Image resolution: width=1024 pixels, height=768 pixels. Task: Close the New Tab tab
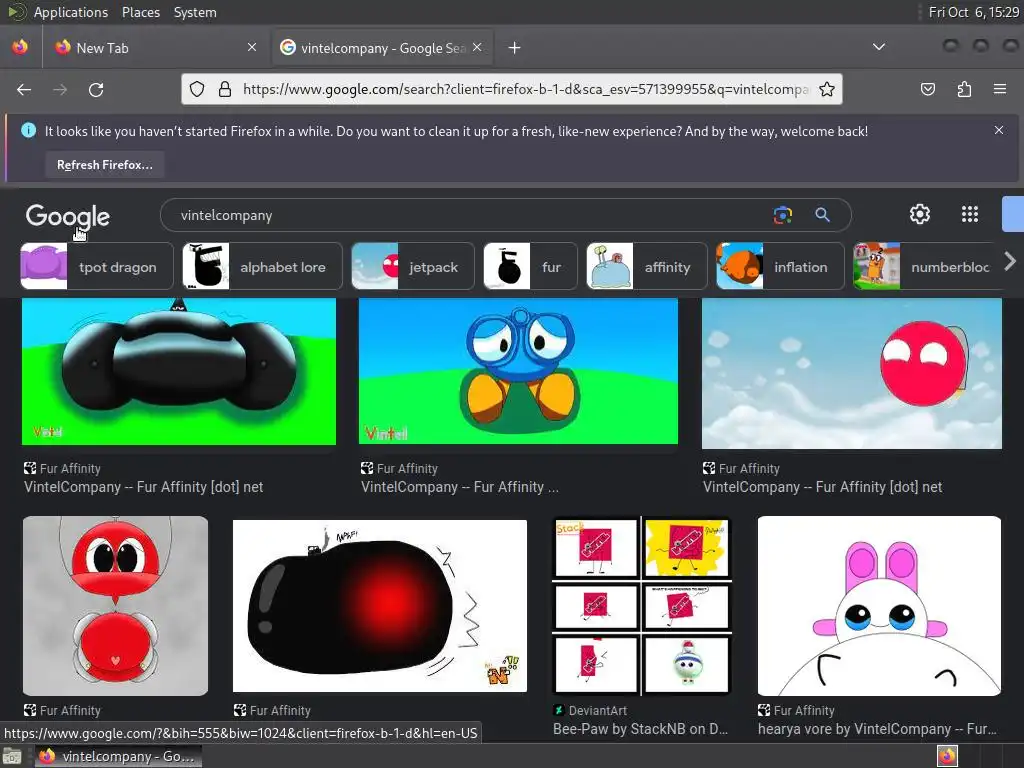click(x=252, y=47)
